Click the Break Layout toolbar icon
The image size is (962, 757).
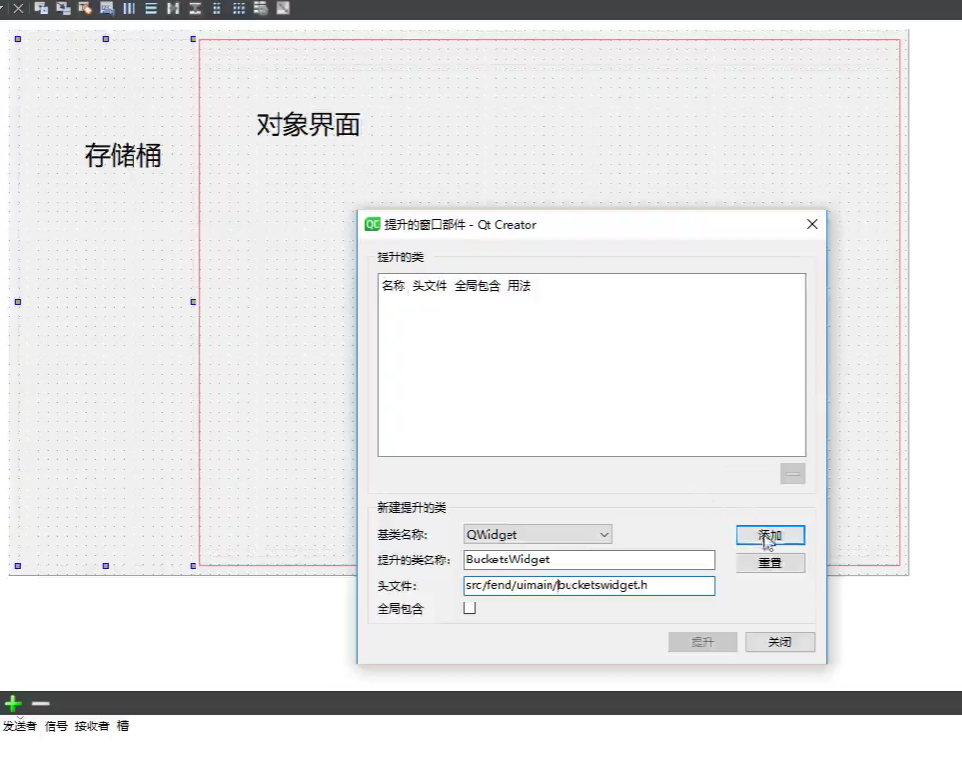(x=261, y=9)
